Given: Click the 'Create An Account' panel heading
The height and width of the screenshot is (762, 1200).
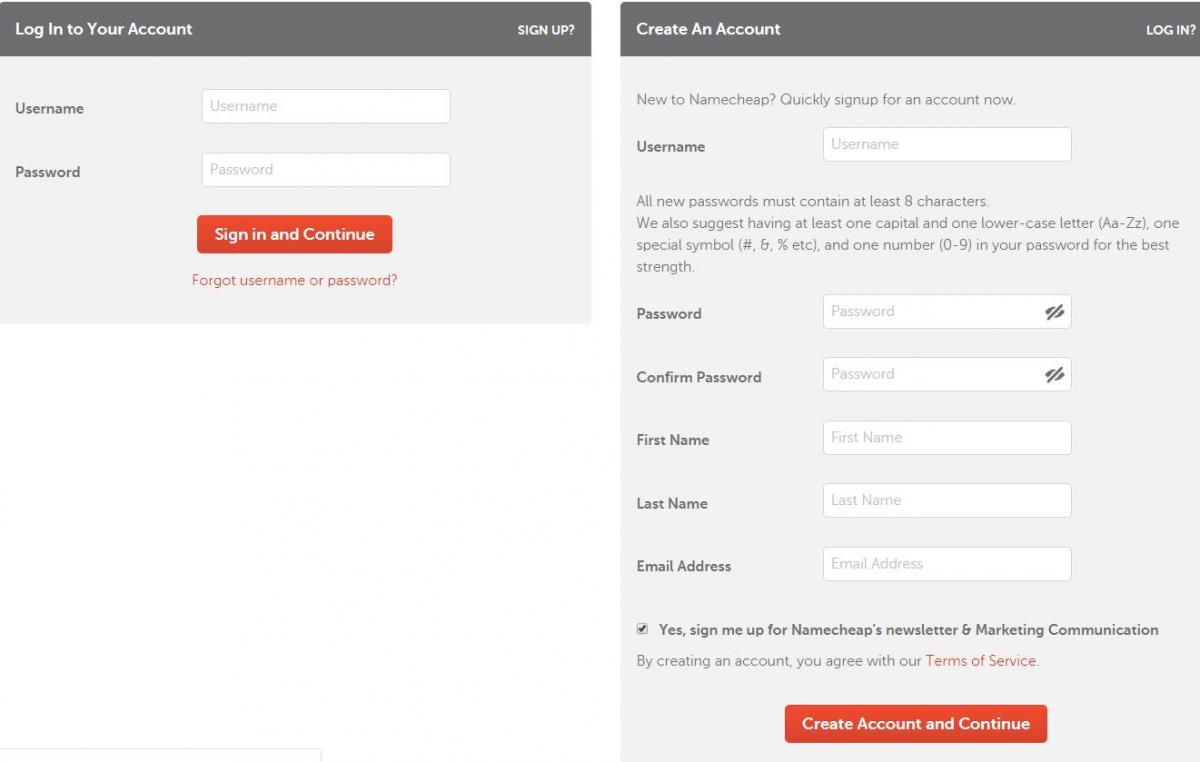Looking at the screenshot, I should [708, 29].
